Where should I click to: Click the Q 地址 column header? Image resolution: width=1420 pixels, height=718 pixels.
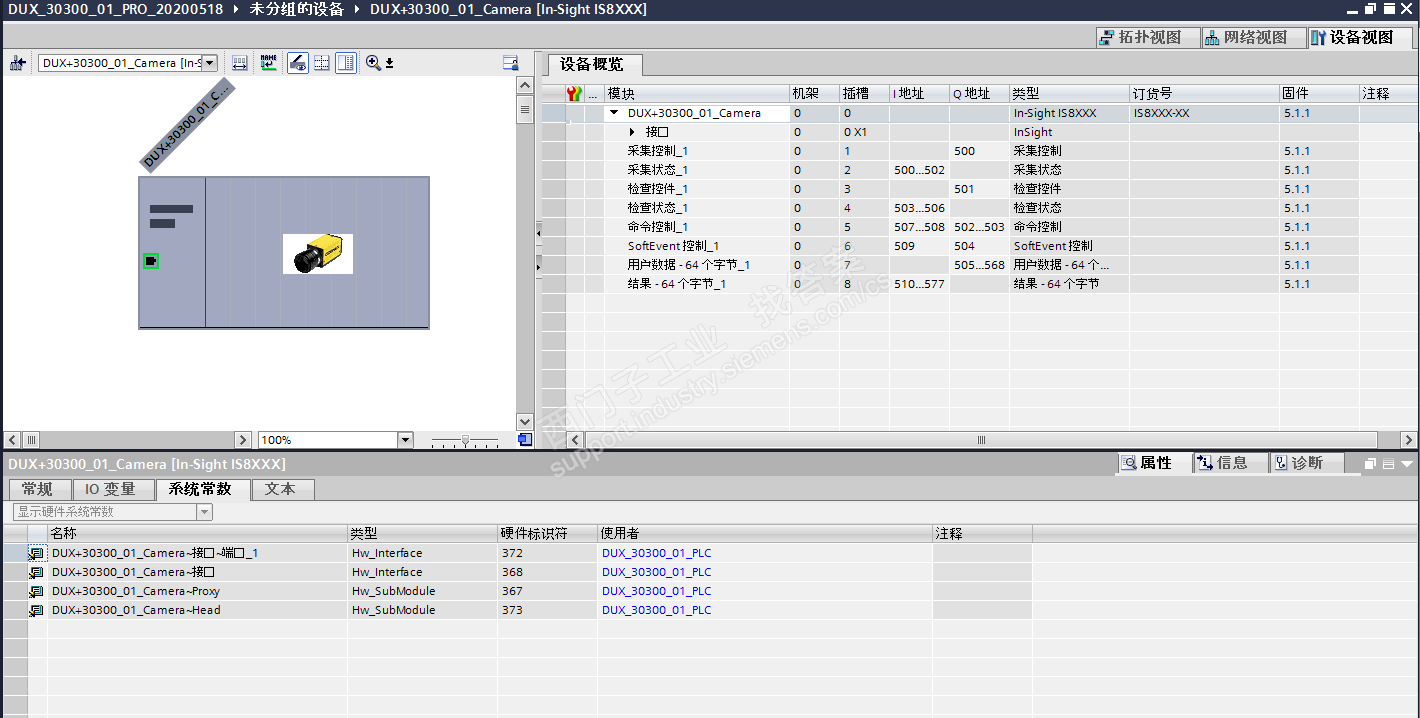click(x=979, y=93)
